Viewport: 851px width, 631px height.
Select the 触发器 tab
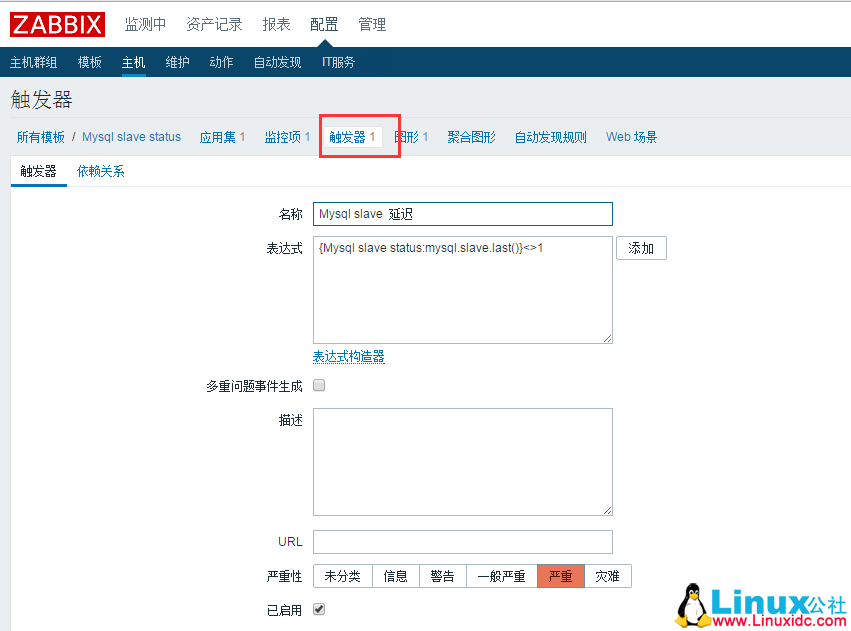(x=38, y=171)
